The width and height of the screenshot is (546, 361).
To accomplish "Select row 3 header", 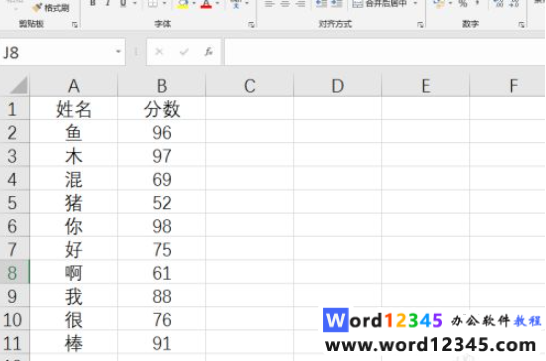I will (14, 156).
